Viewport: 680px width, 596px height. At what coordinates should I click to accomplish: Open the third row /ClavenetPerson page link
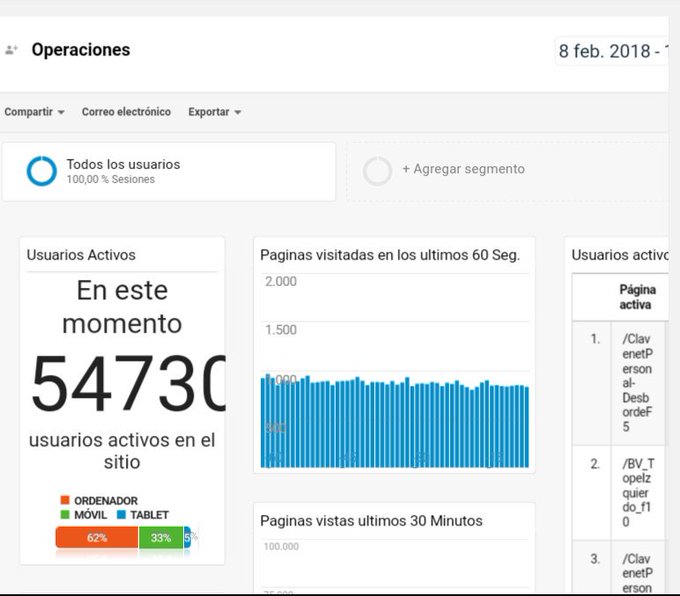[x=637, y=573]
